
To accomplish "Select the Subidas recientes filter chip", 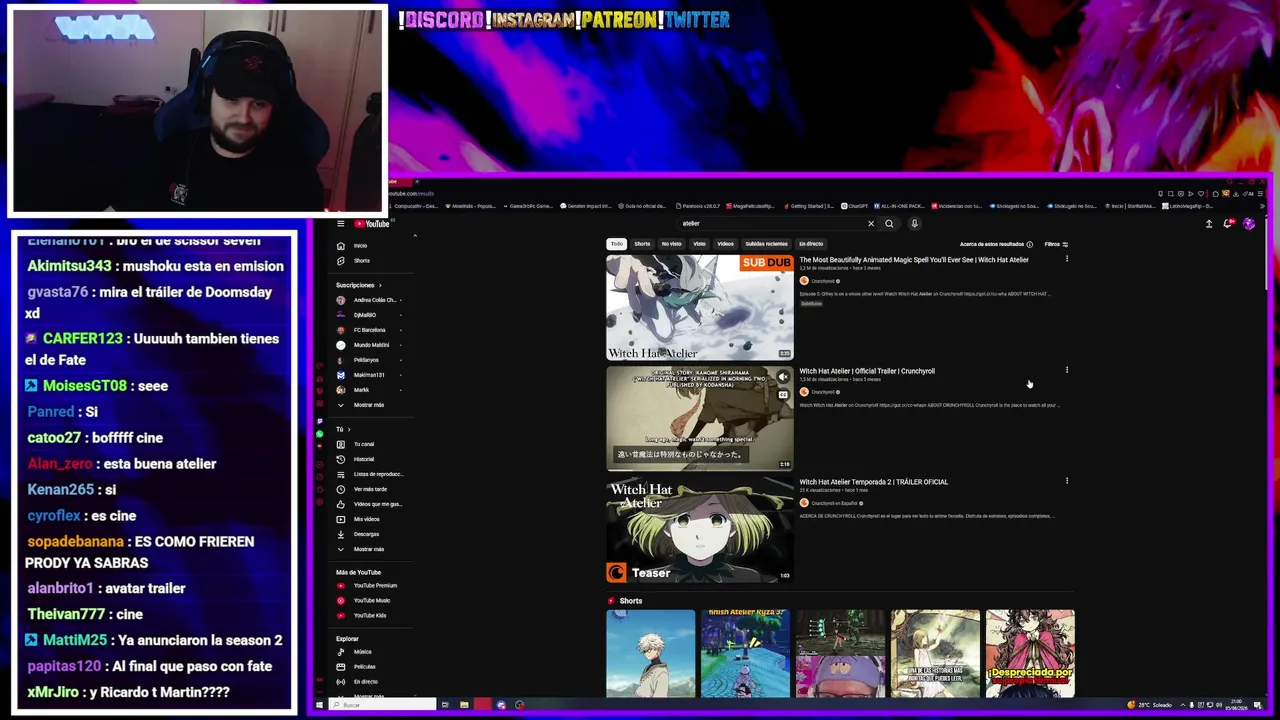I will pyautogui.click(x=766, y=244).
